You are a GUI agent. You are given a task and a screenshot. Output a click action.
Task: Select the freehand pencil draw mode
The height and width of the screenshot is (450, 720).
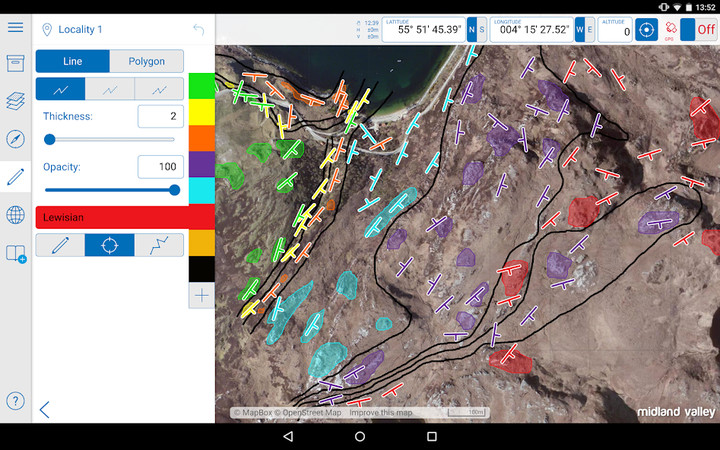click(x=60, y=245)
